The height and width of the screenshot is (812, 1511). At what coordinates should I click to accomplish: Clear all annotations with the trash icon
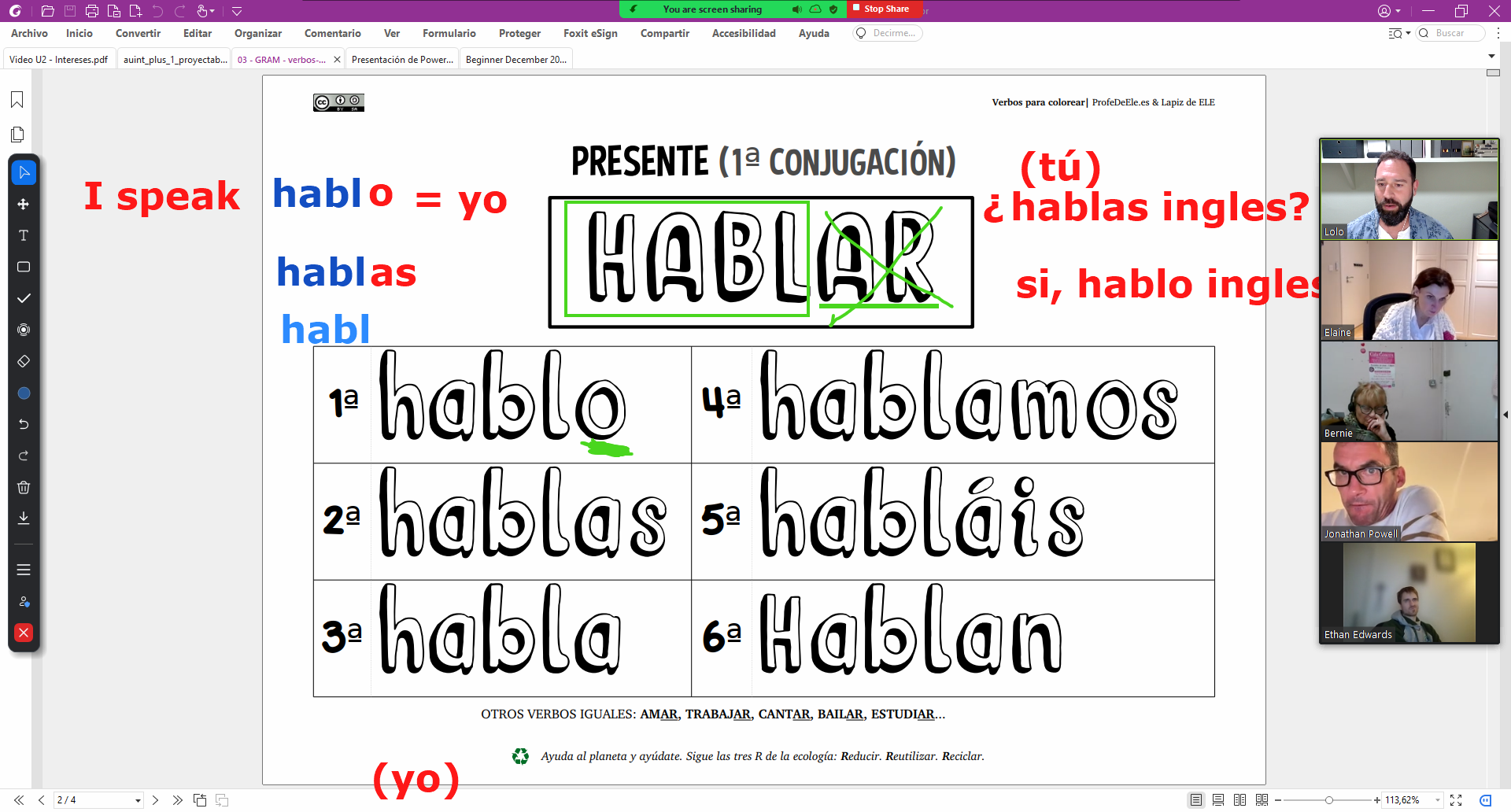pos(24,487)
